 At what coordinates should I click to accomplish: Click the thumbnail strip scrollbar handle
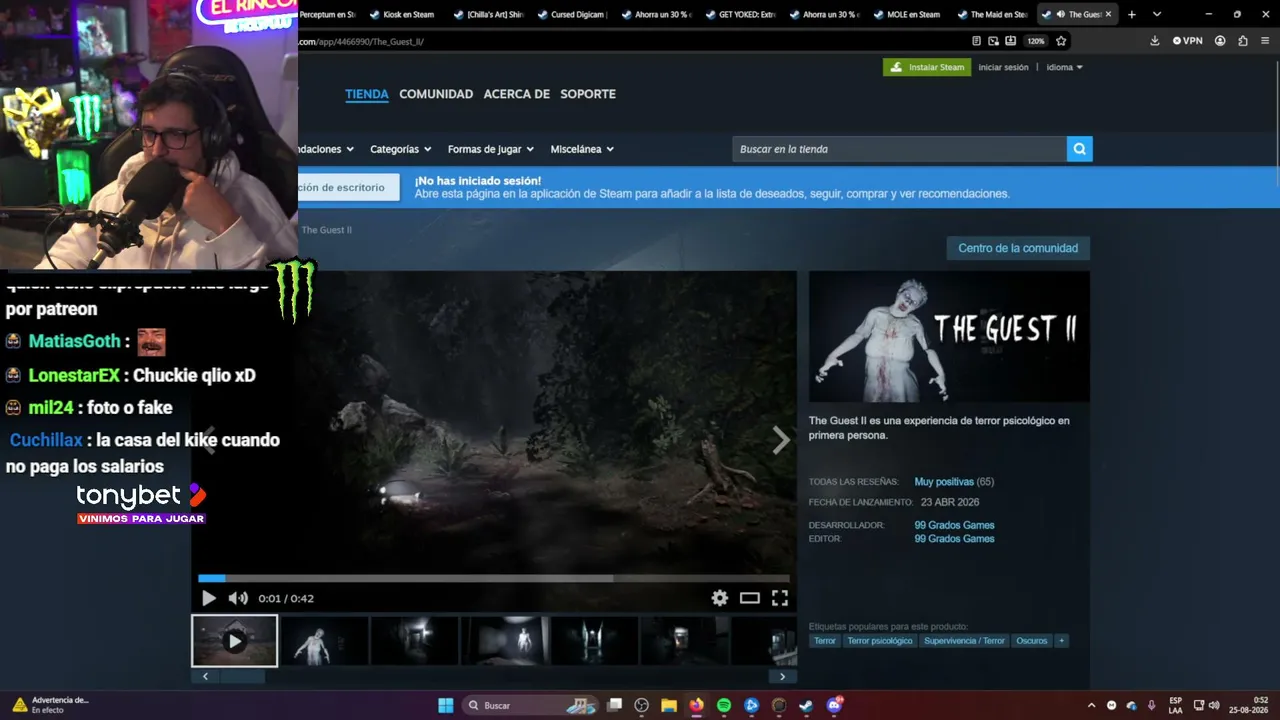(242, 677)
